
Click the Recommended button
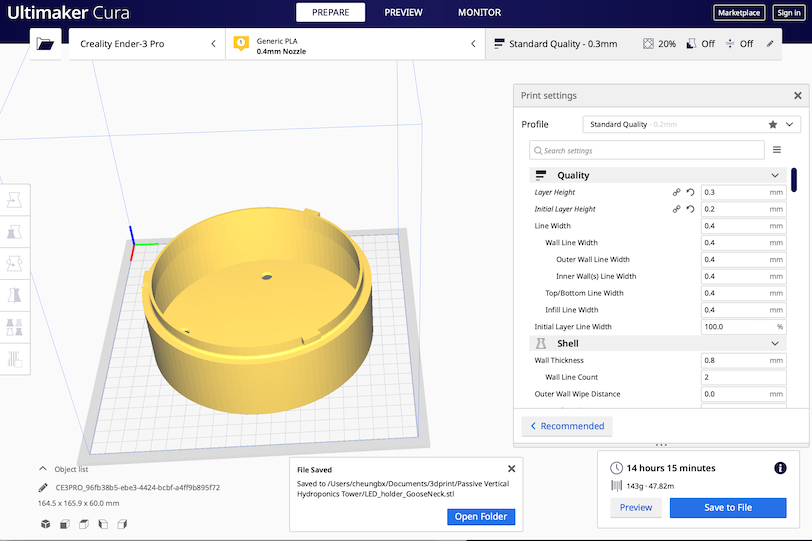[567, 426]
